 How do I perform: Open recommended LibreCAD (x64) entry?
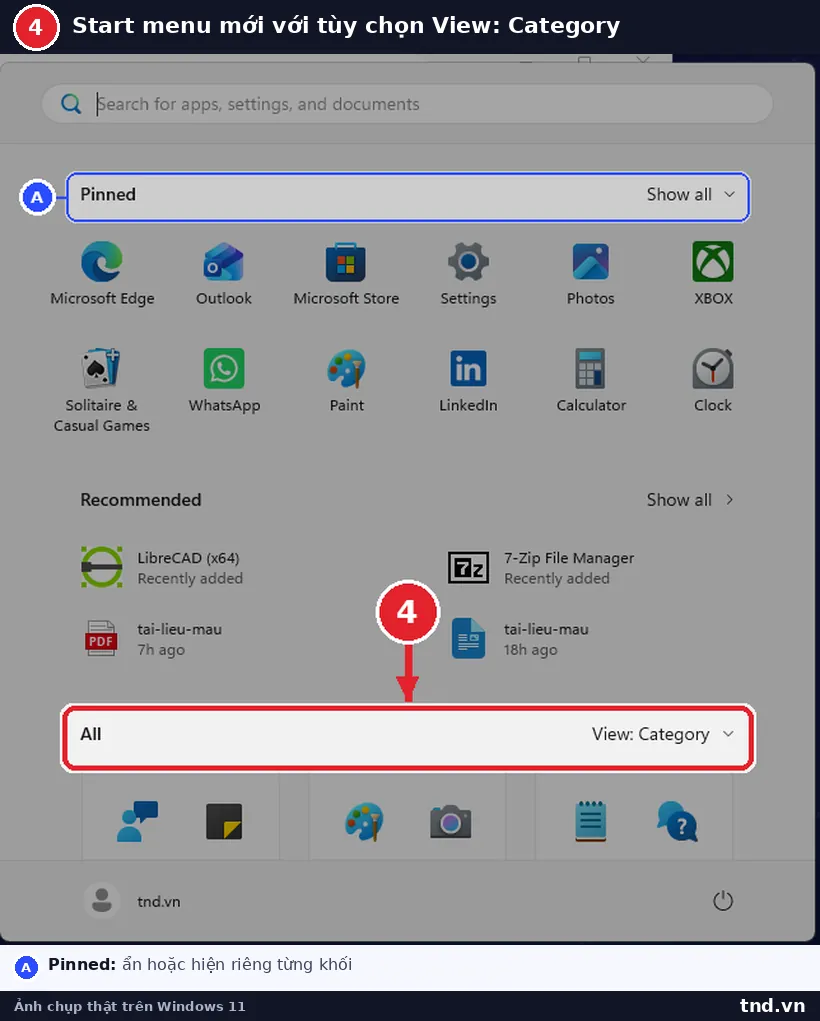[163, 568]
